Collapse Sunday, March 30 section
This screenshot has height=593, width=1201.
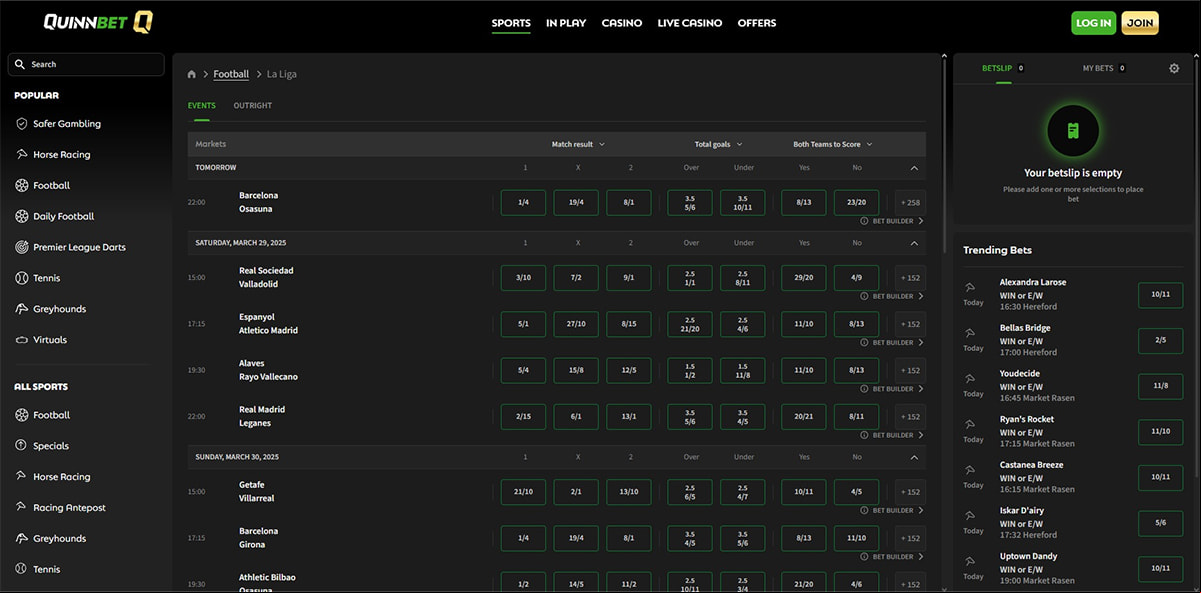pyautogui.click(x=914, y=457)
